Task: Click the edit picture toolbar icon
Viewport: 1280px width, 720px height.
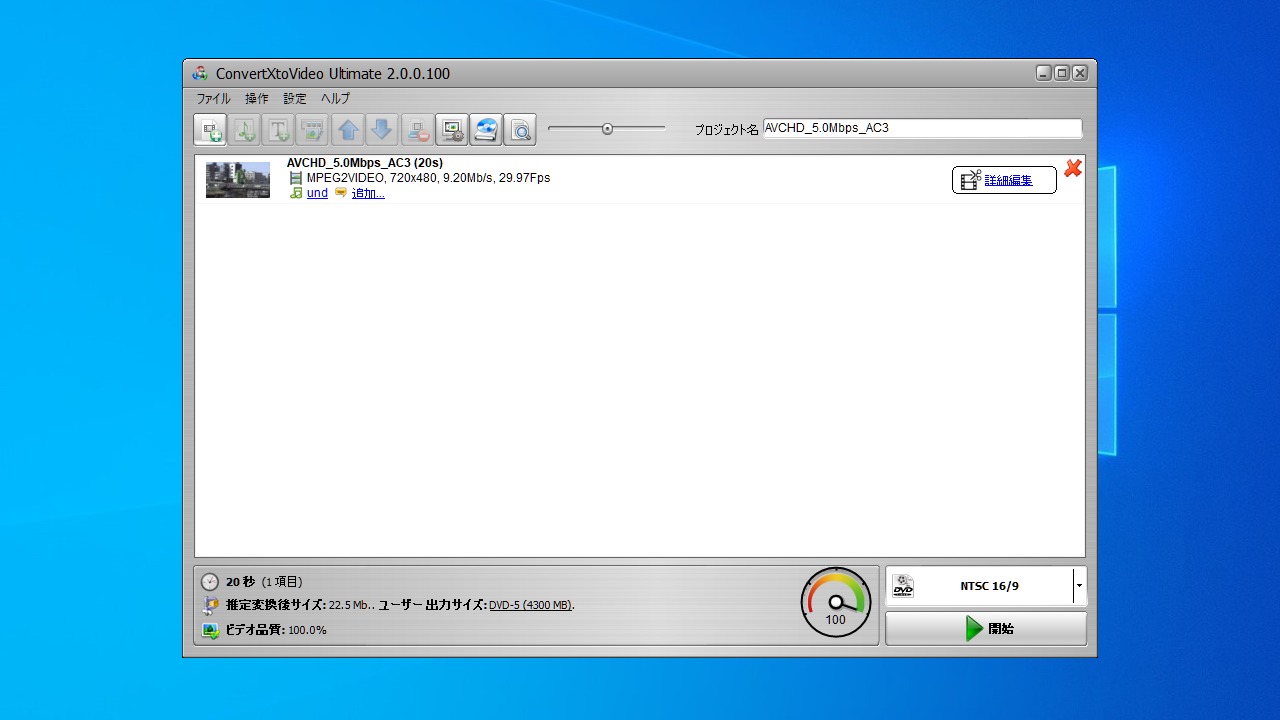Action: 312,130
